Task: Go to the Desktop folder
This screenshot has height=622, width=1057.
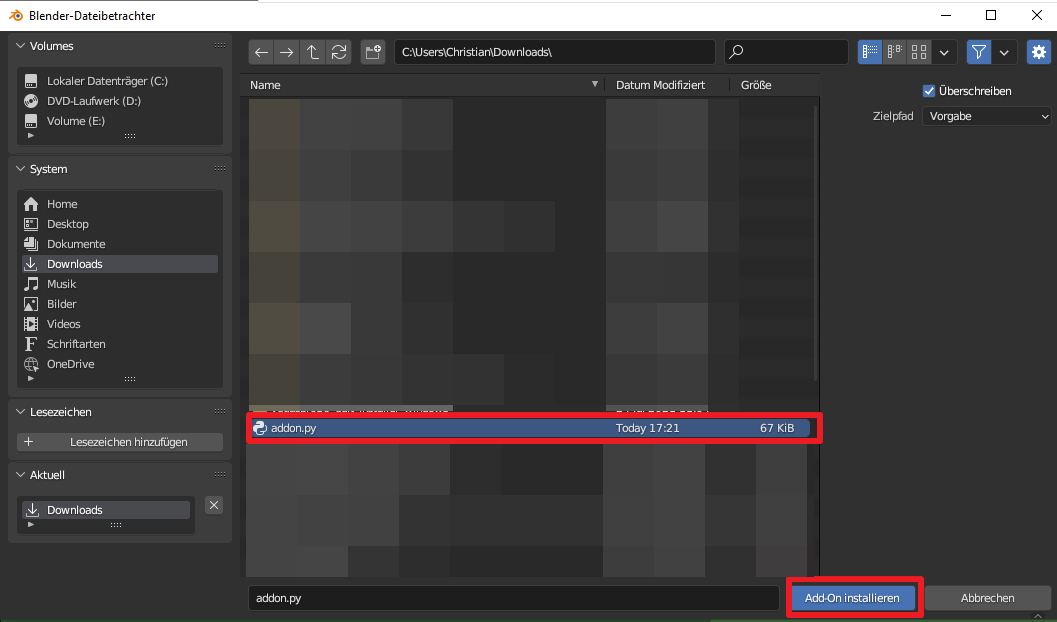Action: tap(120, 224)
